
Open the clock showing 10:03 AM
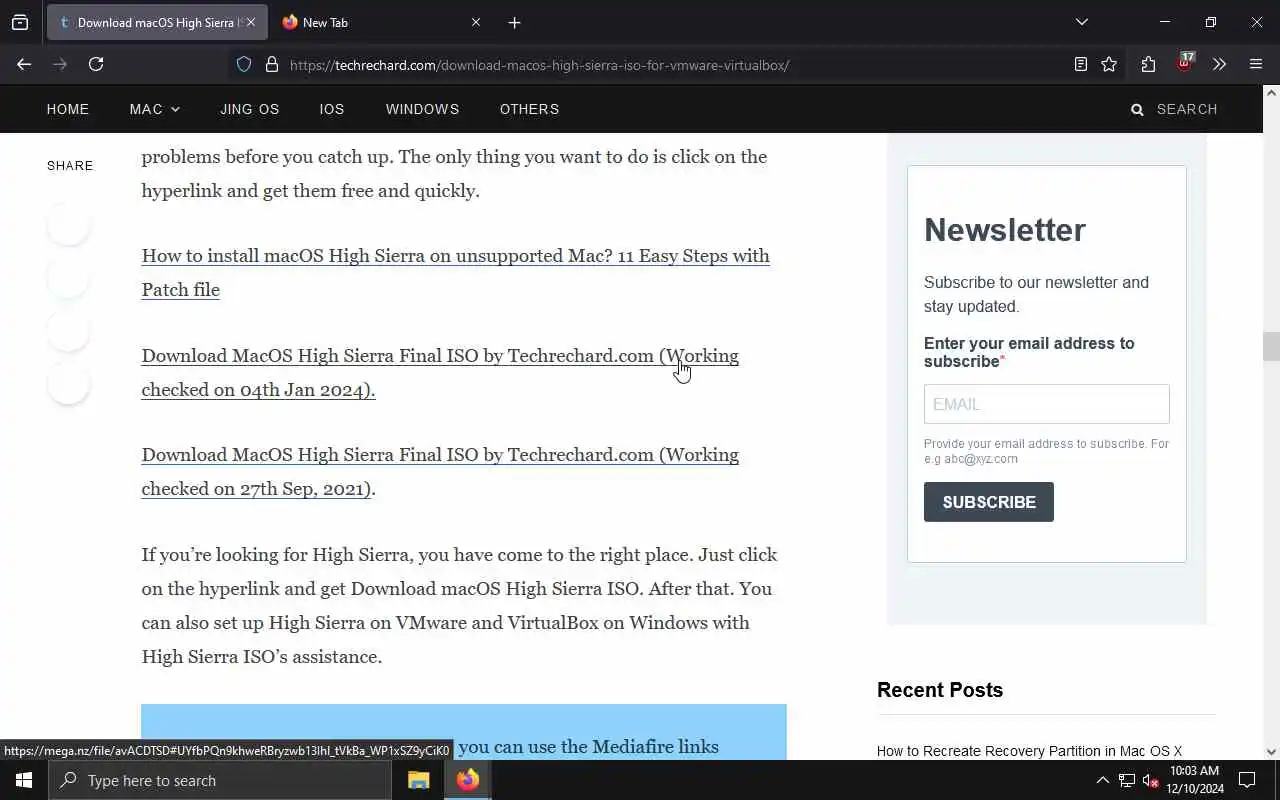tap(1194, 780)
